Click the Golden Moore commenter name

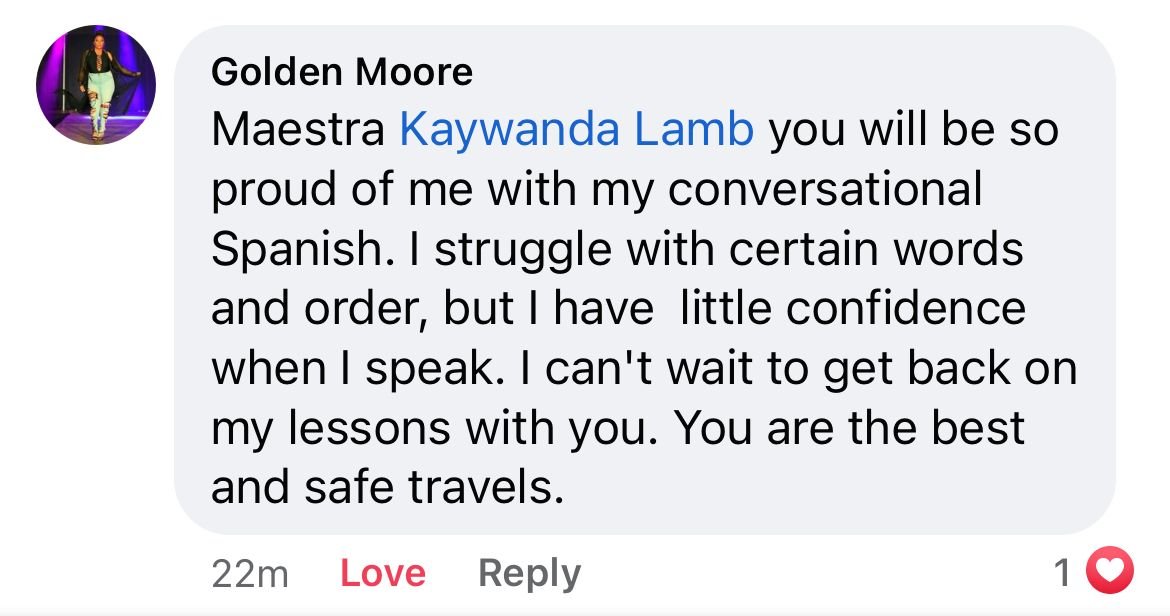[342, 72]
